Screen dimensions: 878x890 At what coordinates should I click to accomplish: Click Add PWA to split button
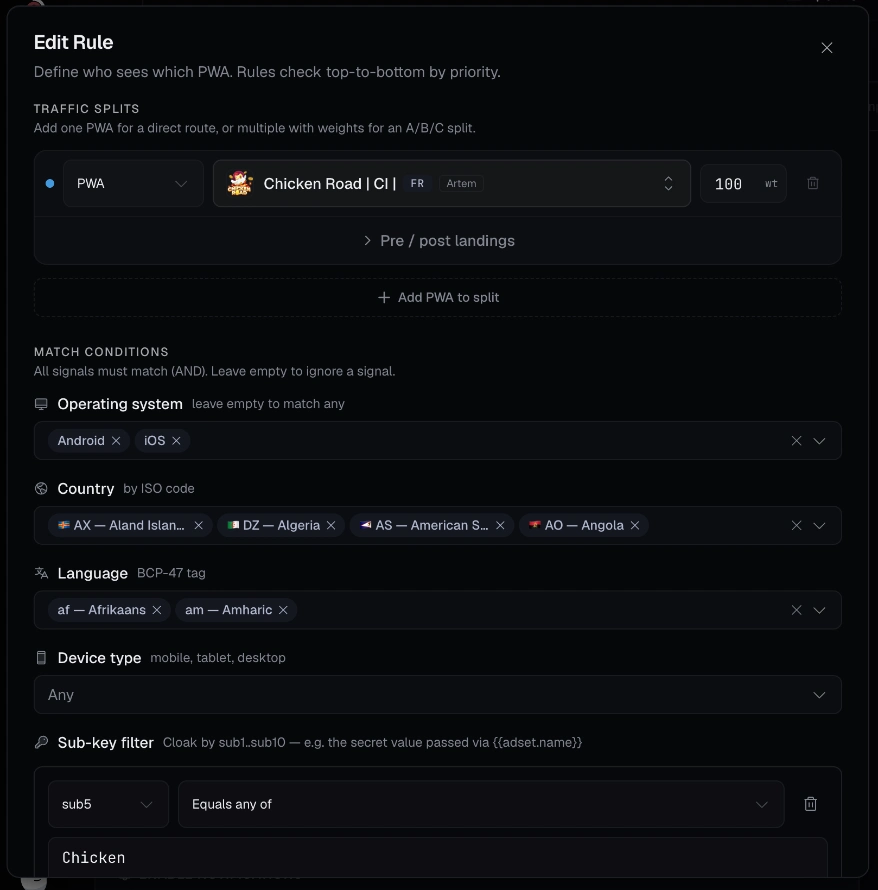pos(438,297)
